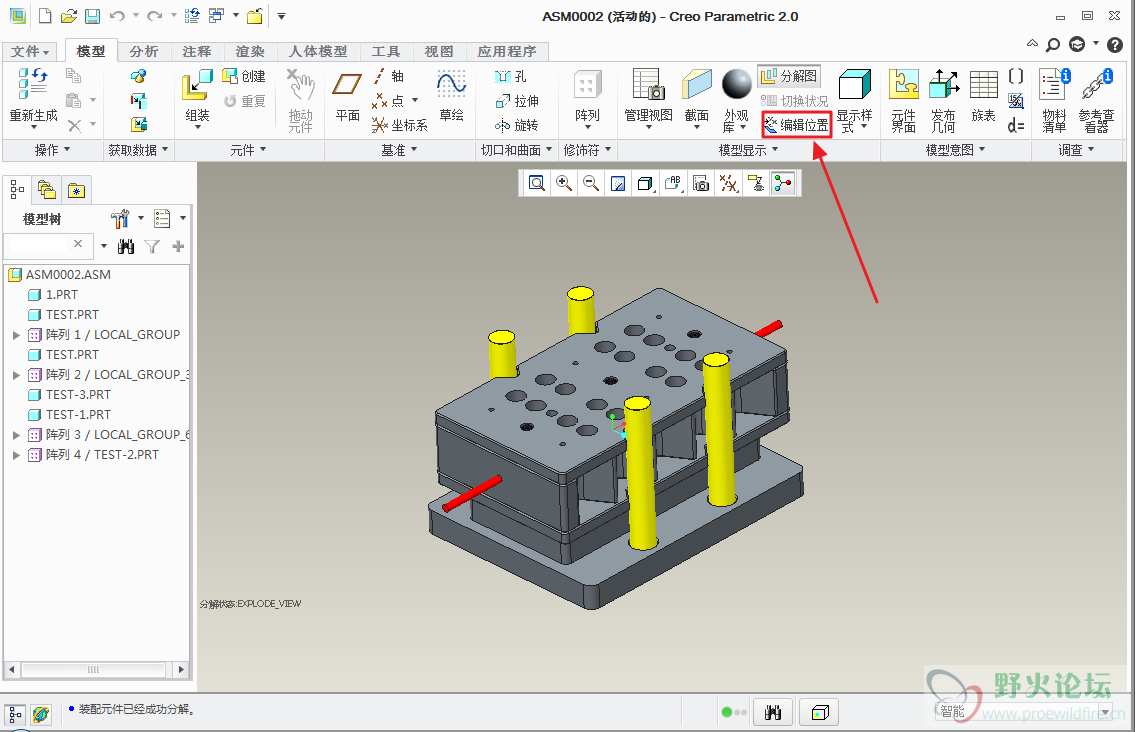1135x732 pixels.
Task: Open the 基准 group dropdown
Action: (400, 150)
